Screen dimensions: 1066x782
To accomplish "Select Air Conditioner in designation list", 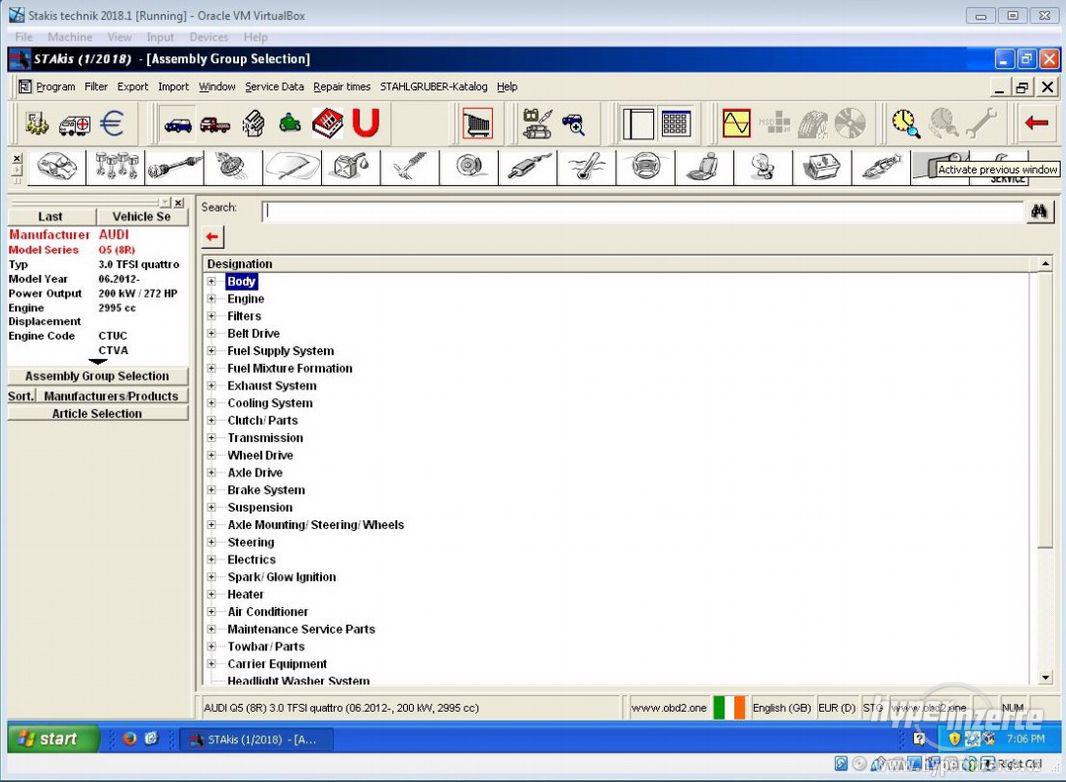I will point(267,612).
